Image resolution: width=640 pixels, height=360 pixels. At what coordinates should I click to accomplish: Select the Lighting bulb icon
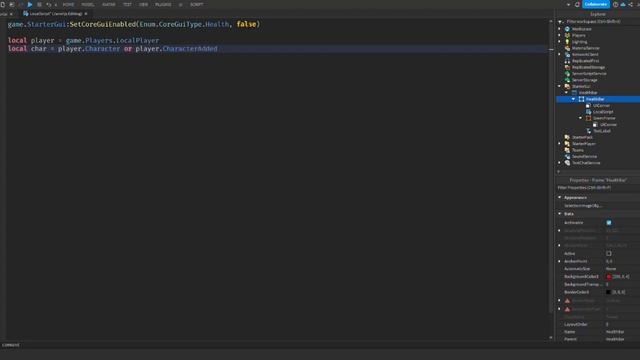(567, 42)
